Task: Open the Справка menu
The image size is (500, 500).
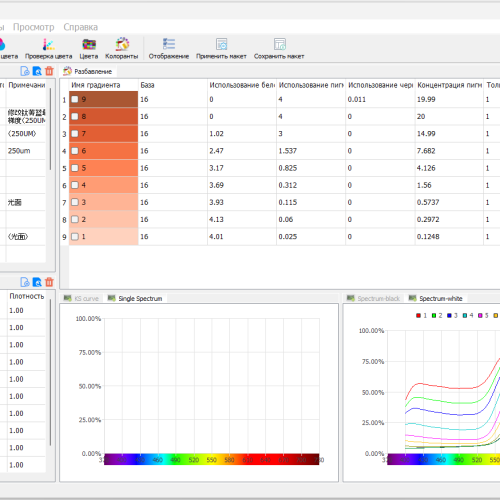Action: point(81,27)
